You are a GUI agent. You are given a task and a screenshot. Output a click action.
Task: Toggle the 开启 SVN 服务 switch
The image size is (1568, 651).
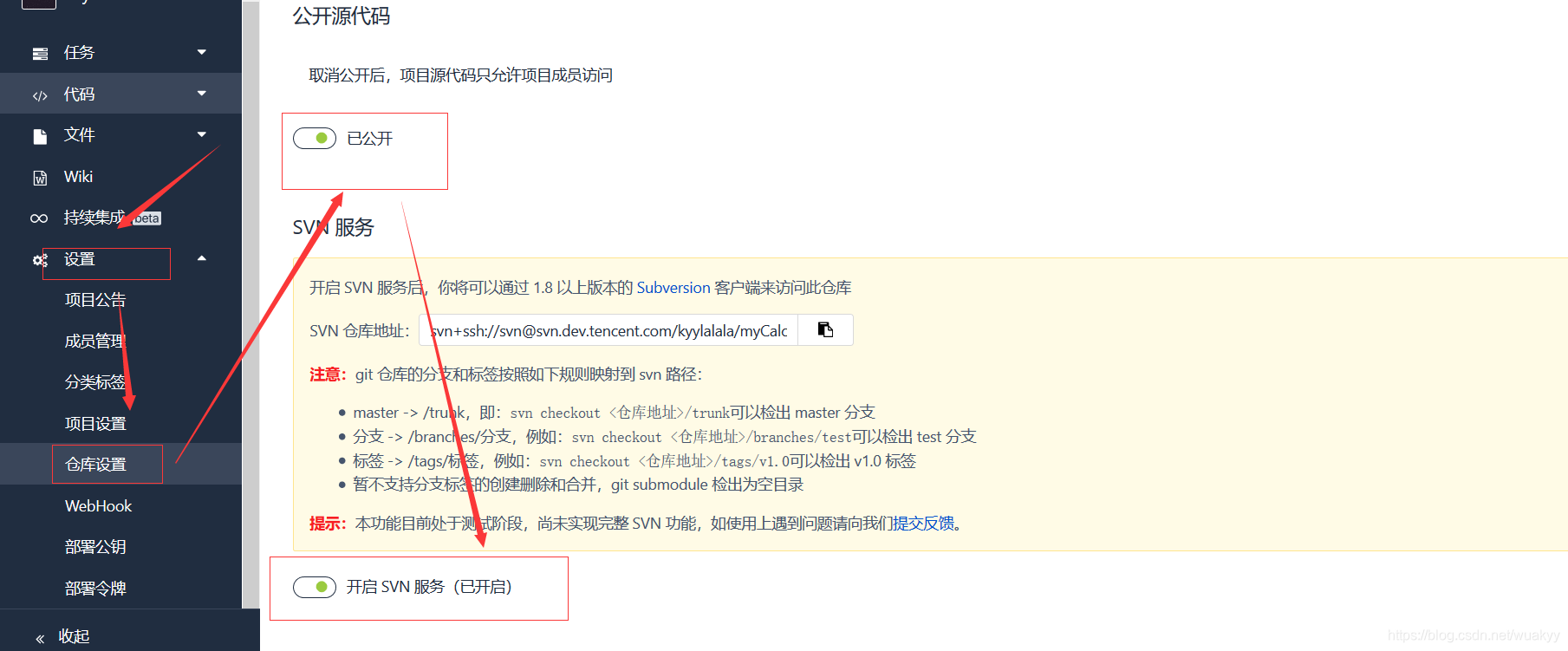[x=315, y=587]
